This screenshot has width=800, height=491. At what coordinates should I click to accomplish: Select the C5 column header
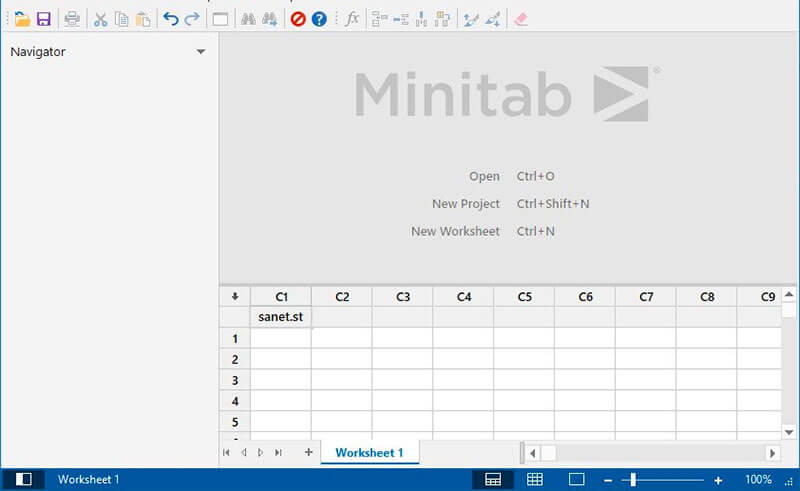(x=524, y=297)
